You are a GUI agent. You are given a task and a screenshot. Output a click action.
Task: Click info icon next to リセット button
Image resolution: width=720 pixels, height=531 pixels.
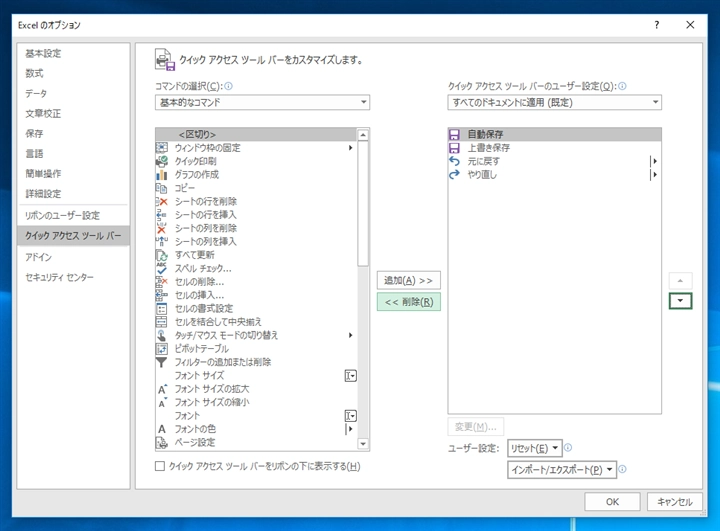(x=568, y=447)
